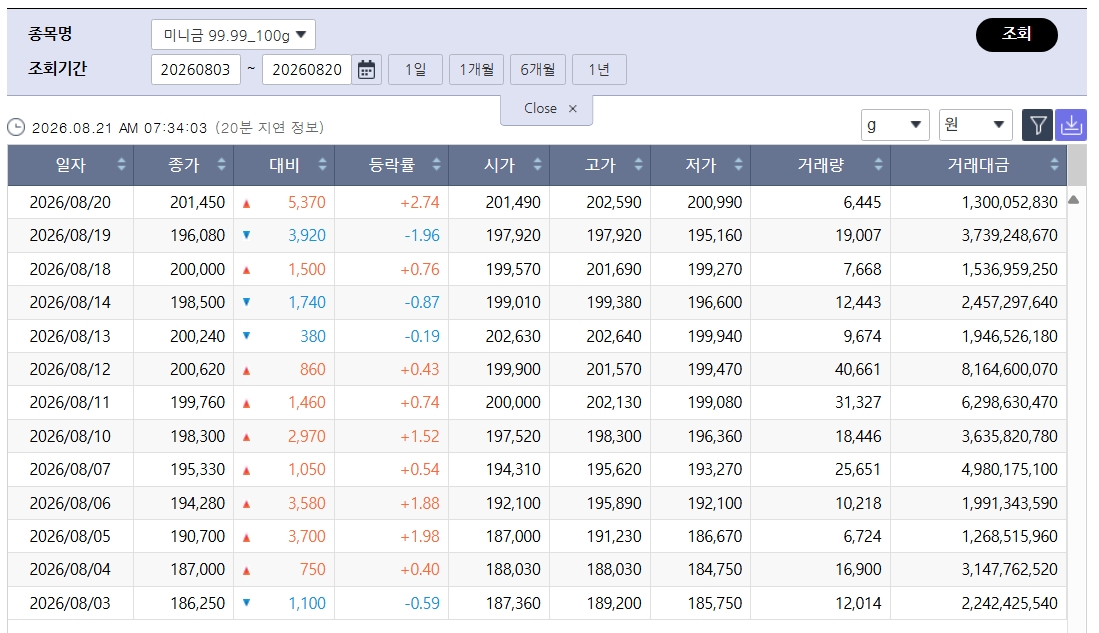The height and width of the screenshot is (633, 1099).
Task: Click change rate +2.74
Action: 420,203
